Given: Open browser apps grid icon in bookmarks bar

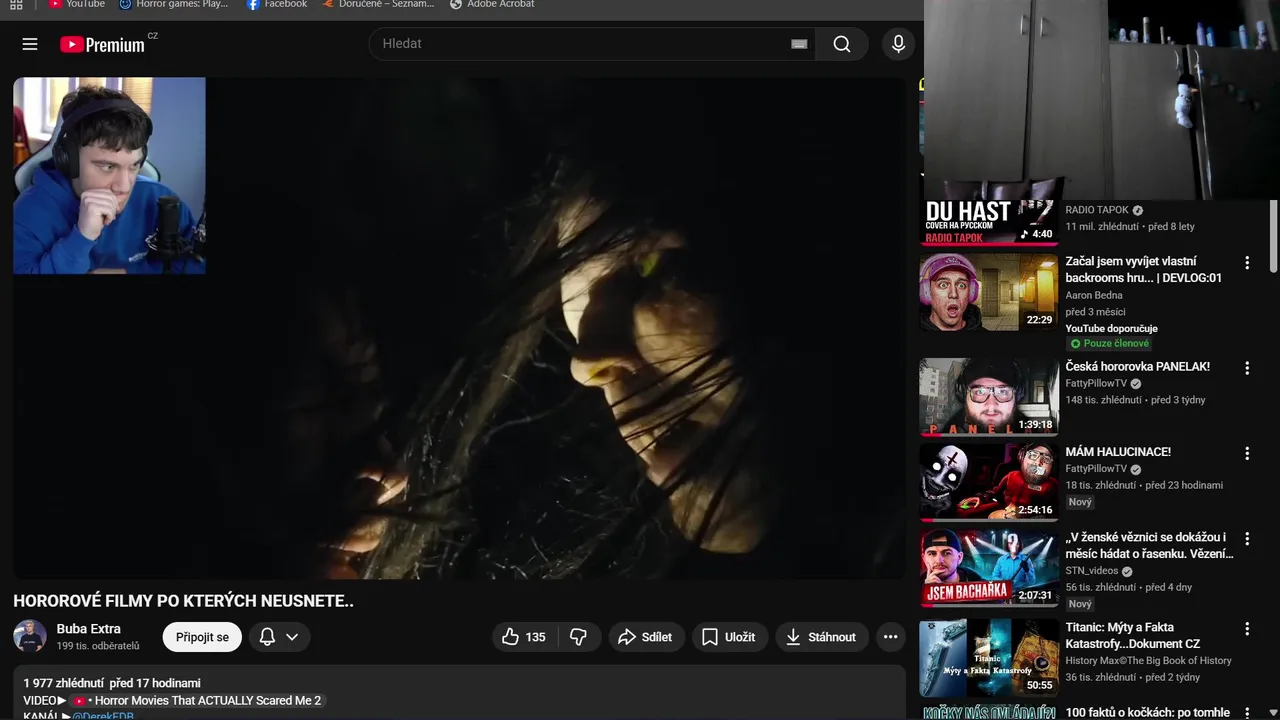Looking at the screenshot, I should (16, 5).
